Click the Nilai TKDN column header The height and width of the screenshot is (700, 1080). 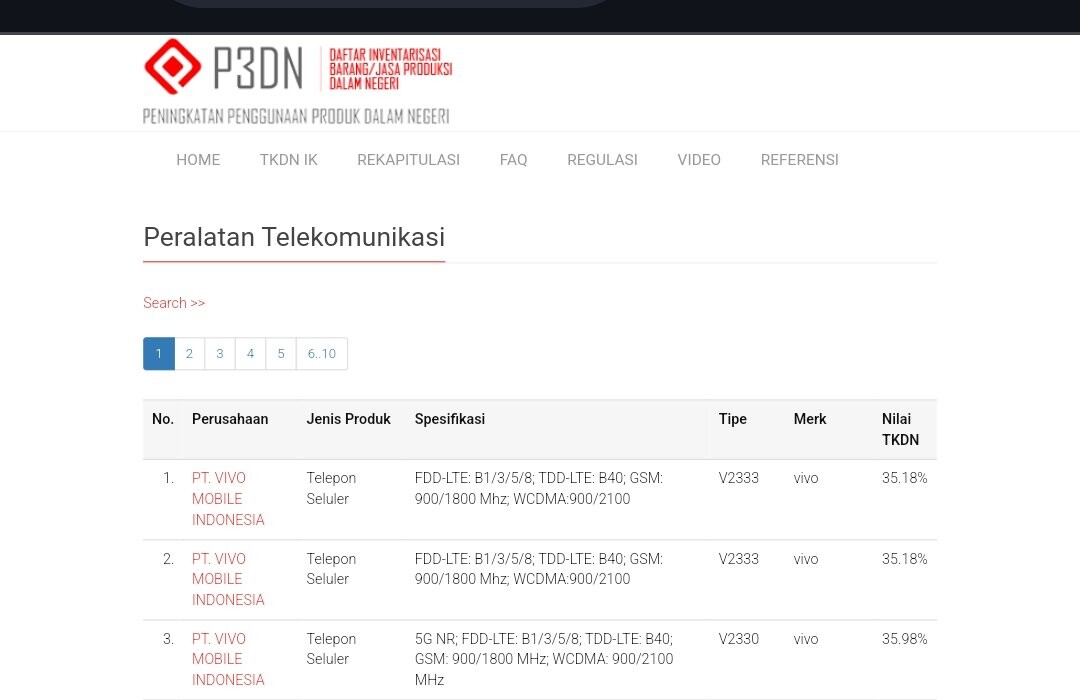tap(900, 429)
